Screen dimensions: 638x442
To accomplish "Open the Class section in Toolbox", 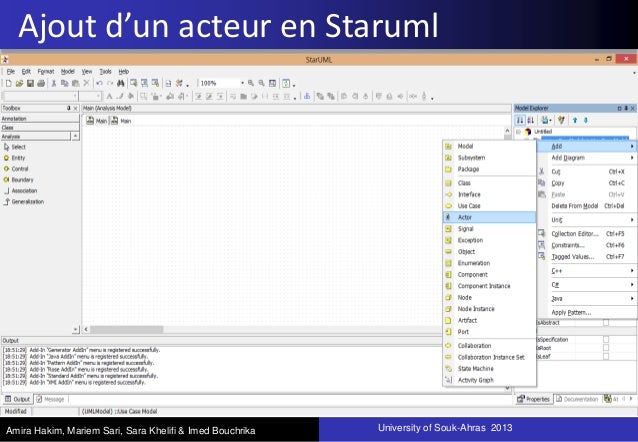I will [40, 128].
